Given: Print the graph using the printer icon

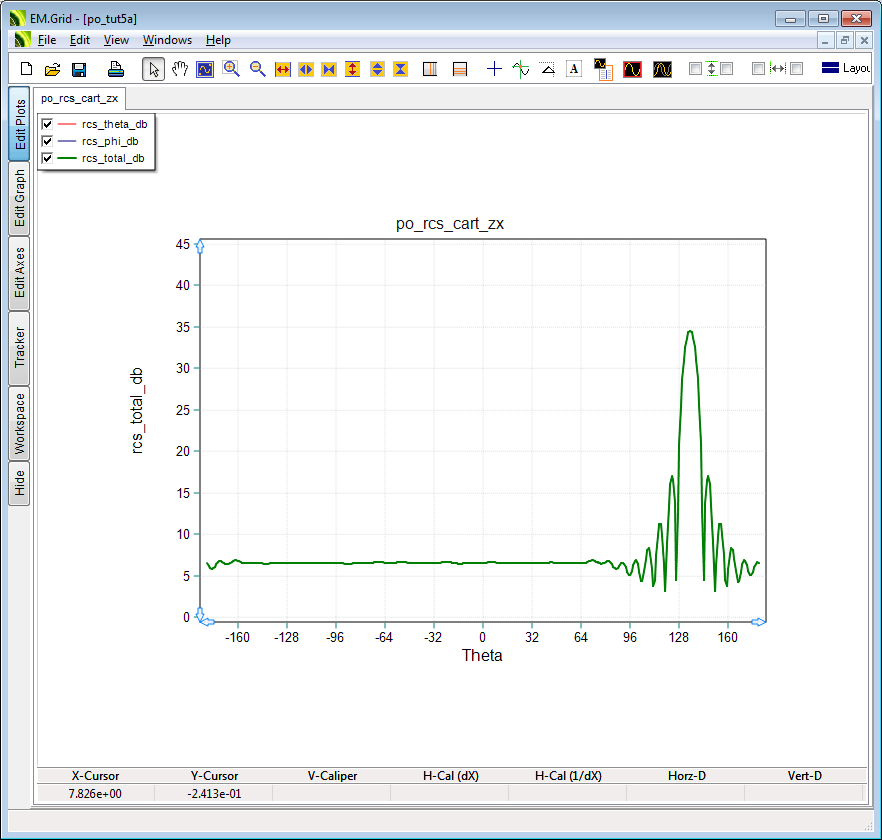Looking at the screenshot, I should 116,69.
